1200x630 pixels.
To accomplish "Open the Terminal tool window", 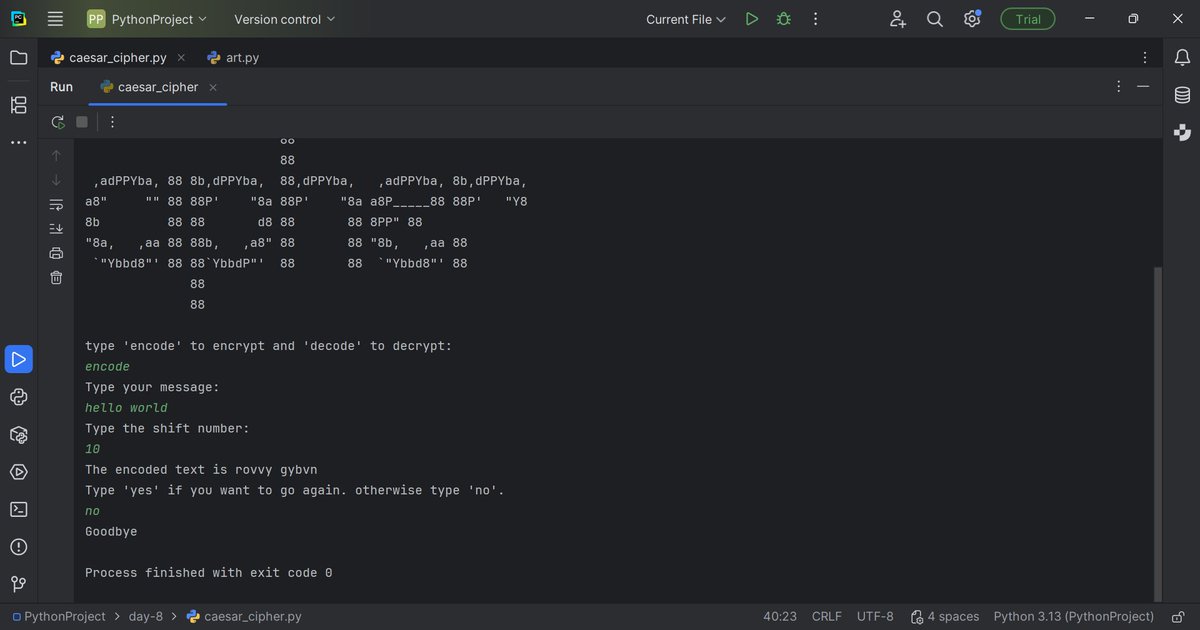I will (18, 509).
